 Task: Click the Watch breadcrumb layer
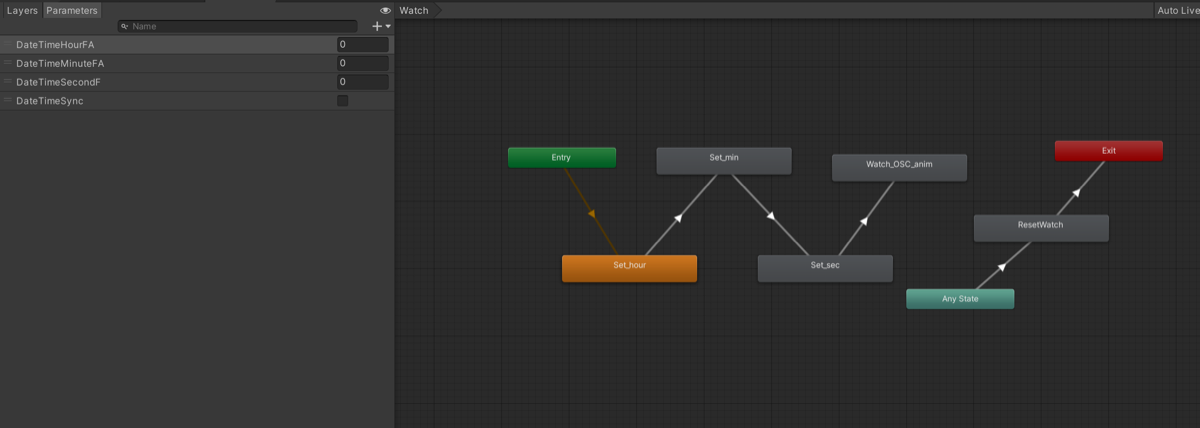click(x=416, y=10)
